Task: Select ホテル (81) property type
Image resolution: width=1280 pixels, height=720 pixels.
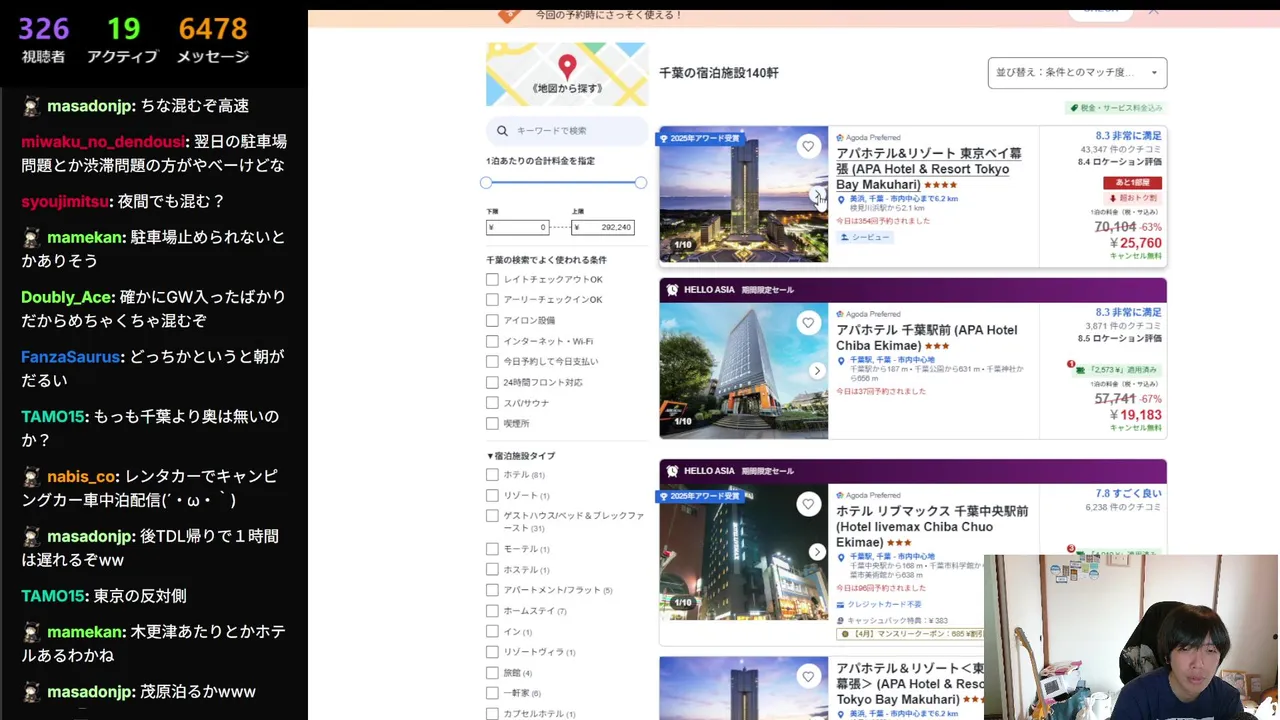Action: [492, 475]
